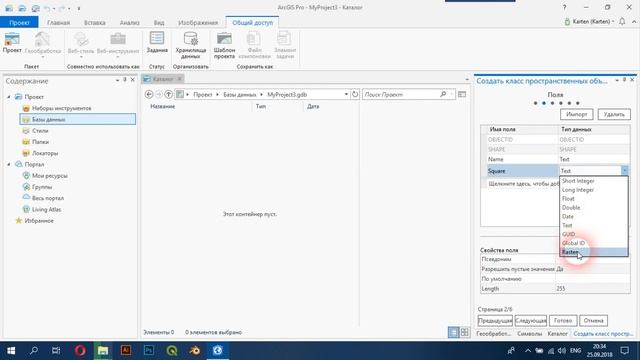
Task: Click the Length value 255 field
Action: 592,289
